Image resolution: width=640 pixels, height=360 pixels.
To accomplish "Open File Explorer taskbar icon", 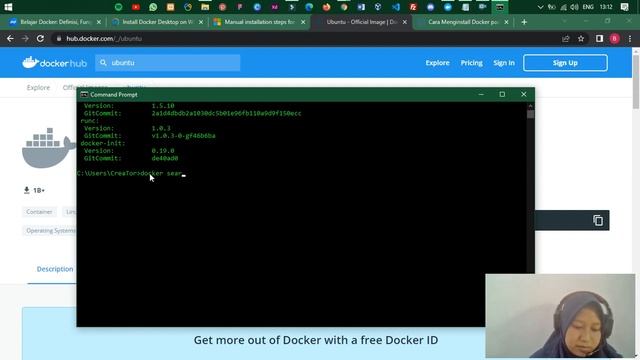I will [205, 7].
